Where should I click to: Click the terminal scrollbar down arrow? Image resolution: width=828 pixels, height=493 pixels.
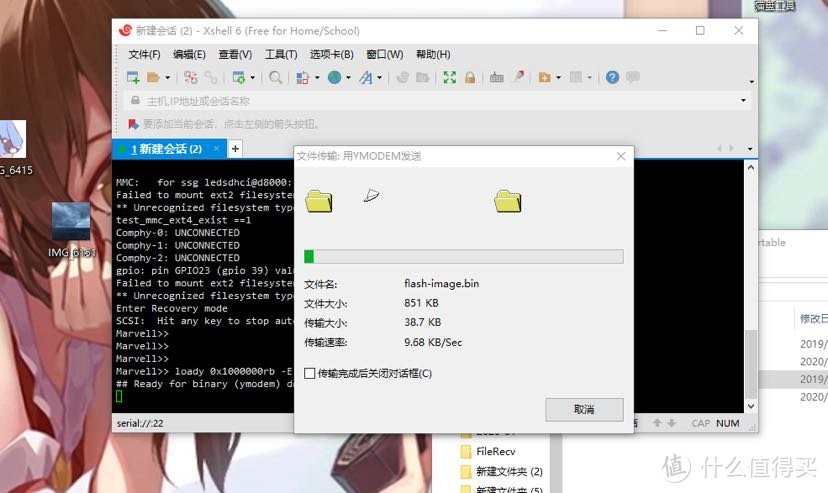coord(750,406)
